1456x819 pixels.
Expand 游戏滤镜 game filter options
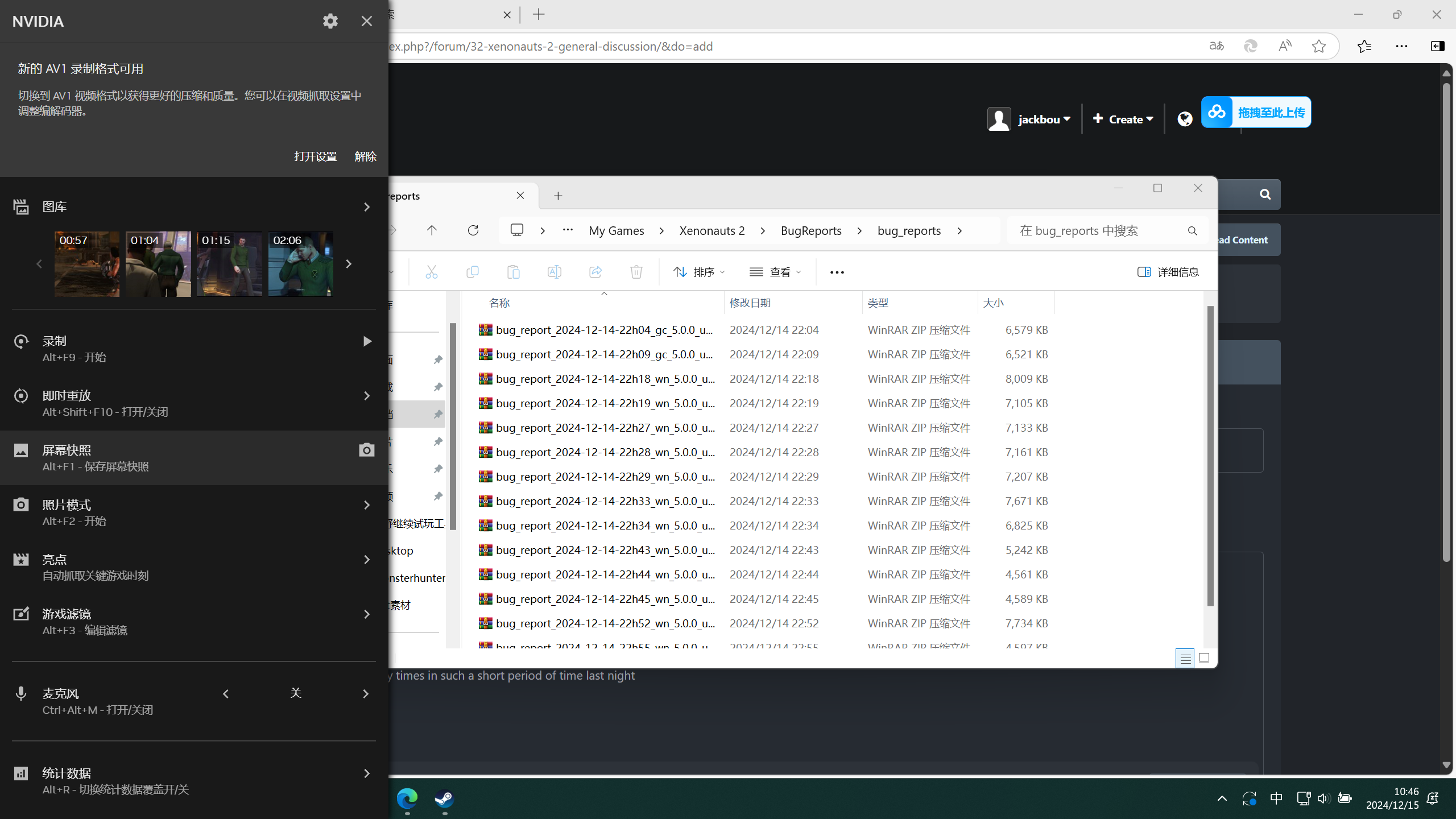367,614
